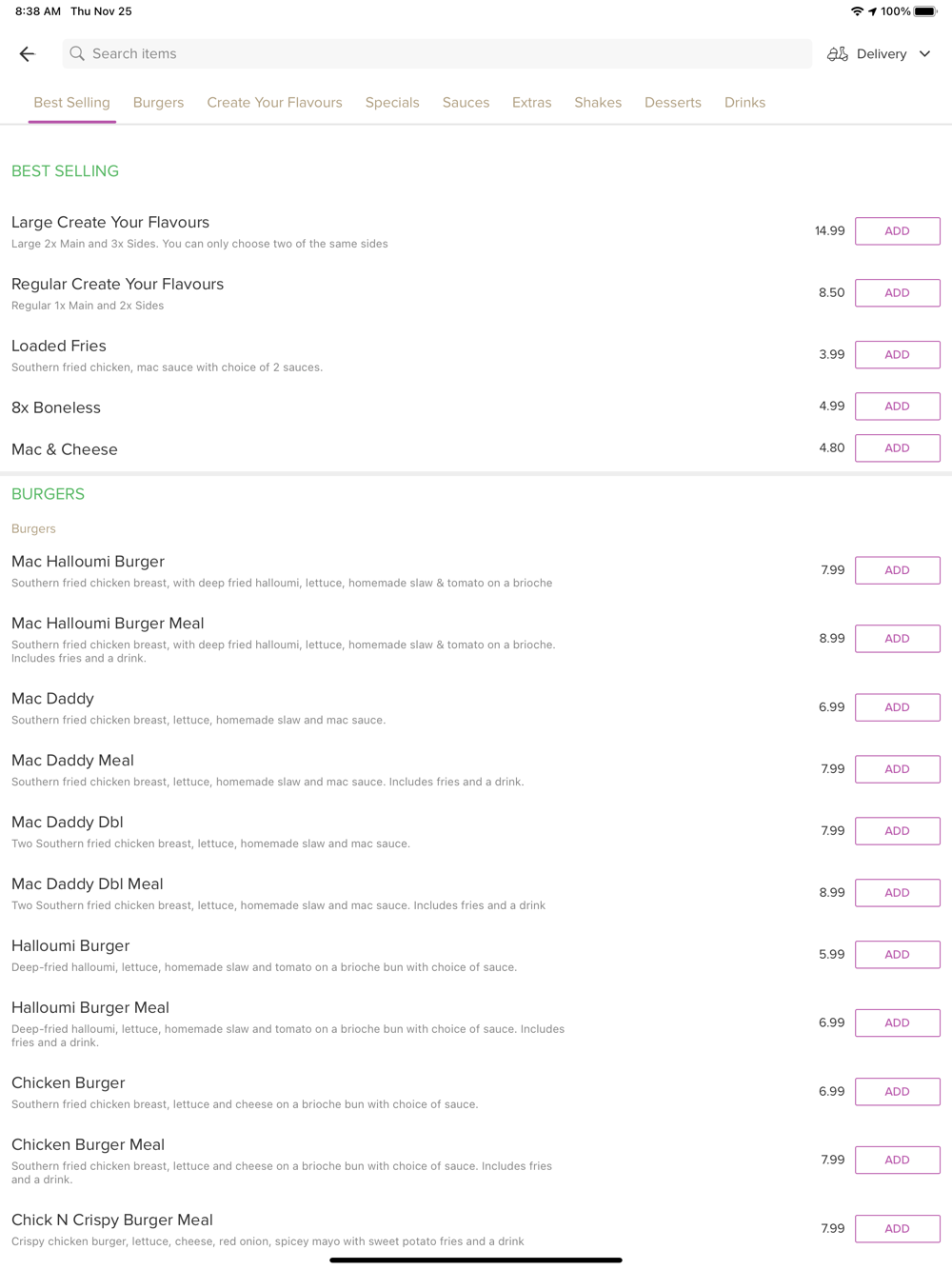Add Mac Halloumi Burger Meal
Viewport: 952px width, 1270px height.
coord(897,639)
